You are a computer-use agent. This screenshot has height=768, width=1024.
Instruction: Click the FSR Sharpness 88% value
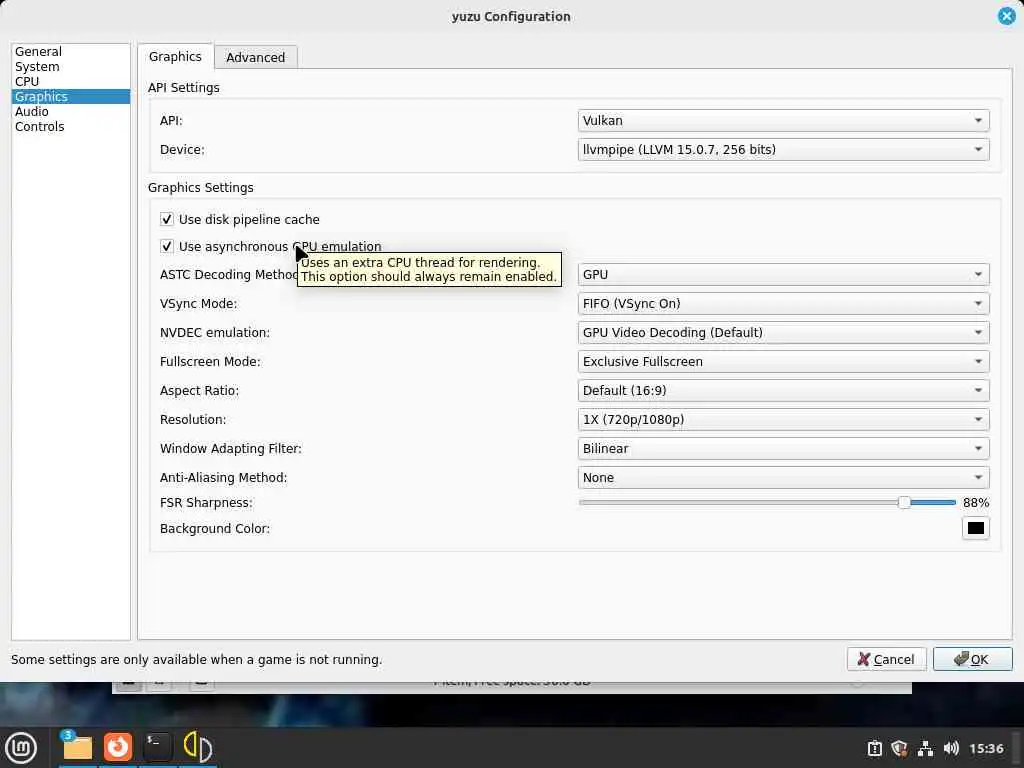[x=976, y=503]
